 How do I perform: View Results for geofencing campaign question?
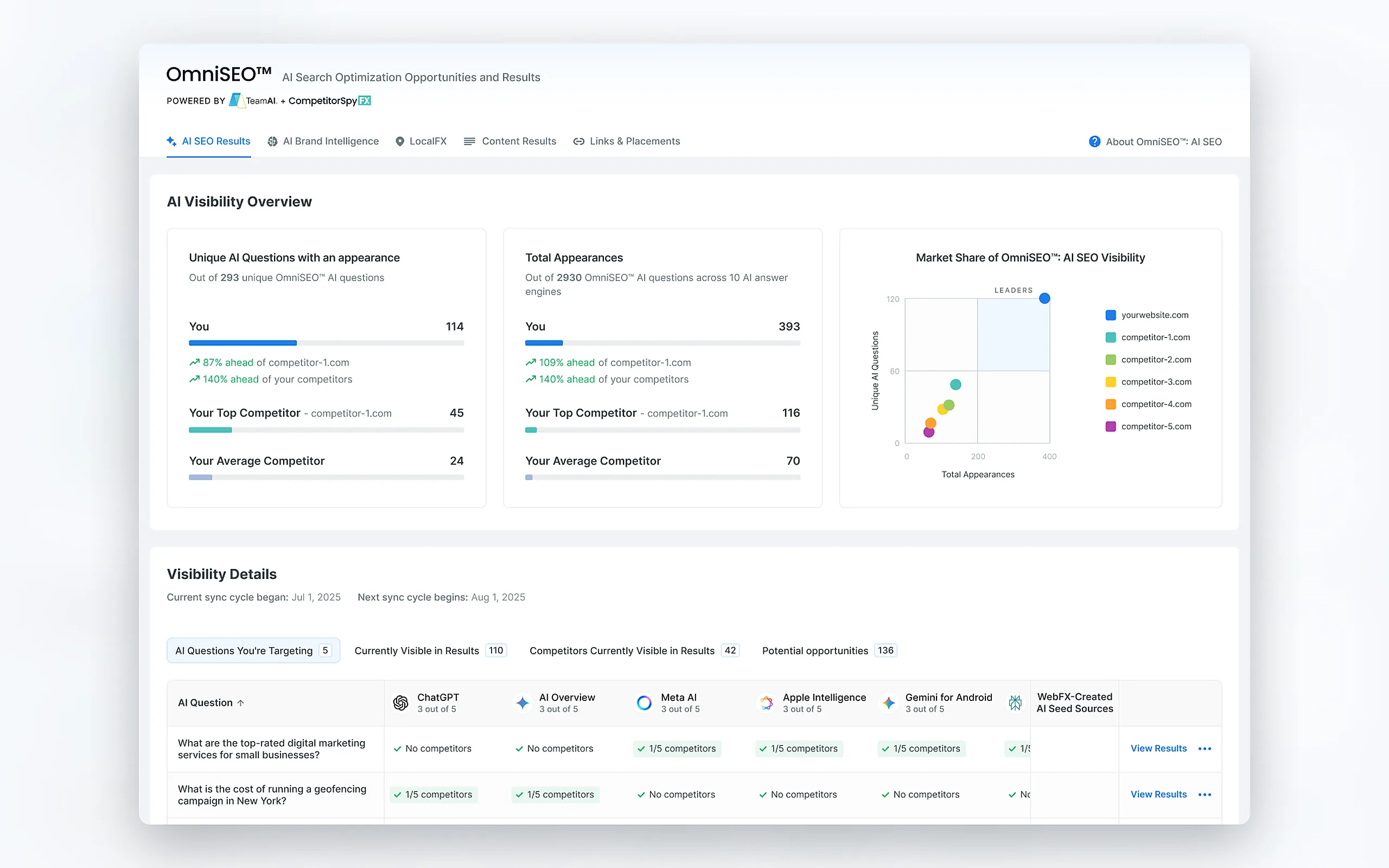pyautogui.click(x=1158, y=795)
